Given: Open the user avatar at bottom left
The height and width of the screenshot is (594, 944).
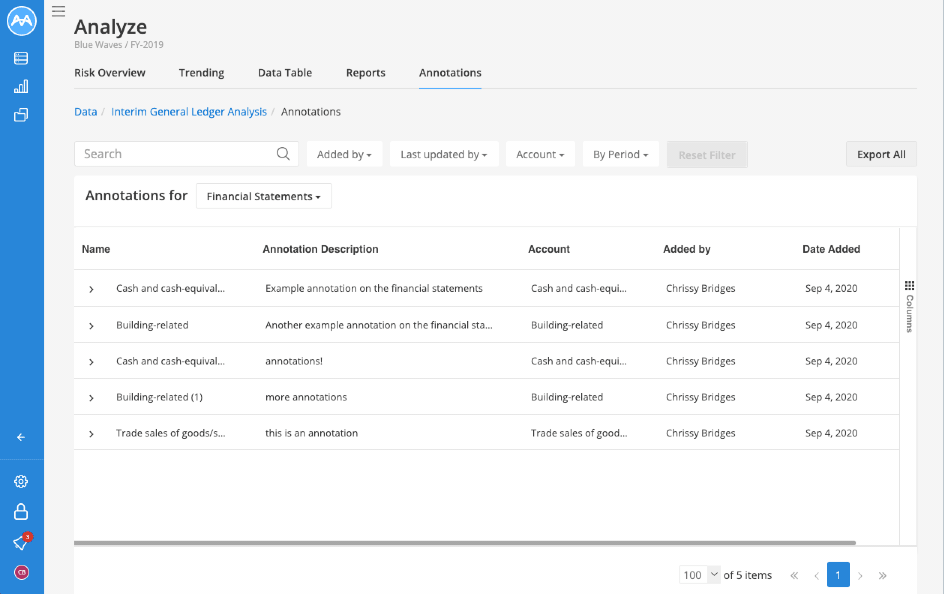Looking at the screenshot, I should click(x=20, y=572).
